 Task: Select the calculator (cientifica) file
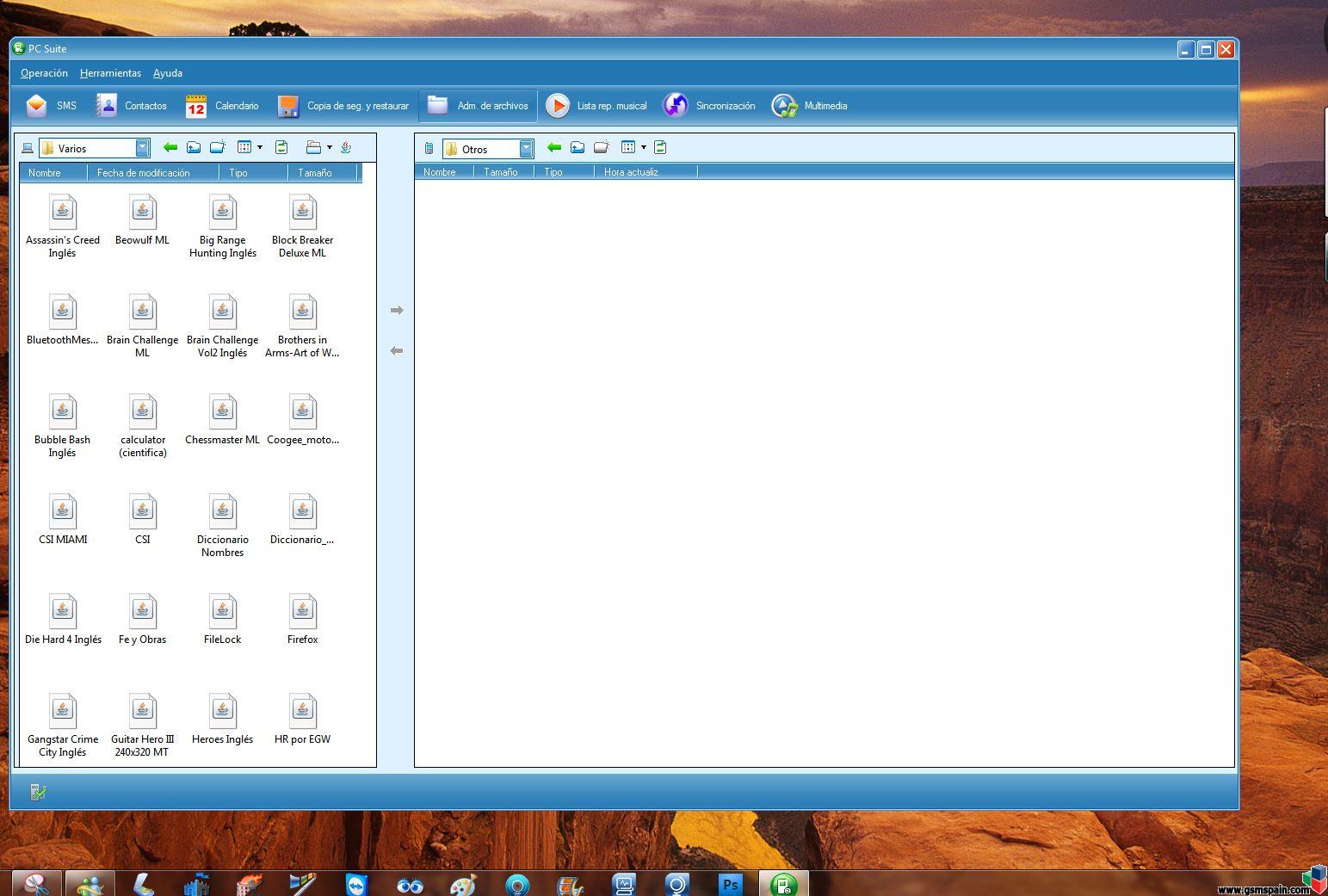click(x=143, y=427)
